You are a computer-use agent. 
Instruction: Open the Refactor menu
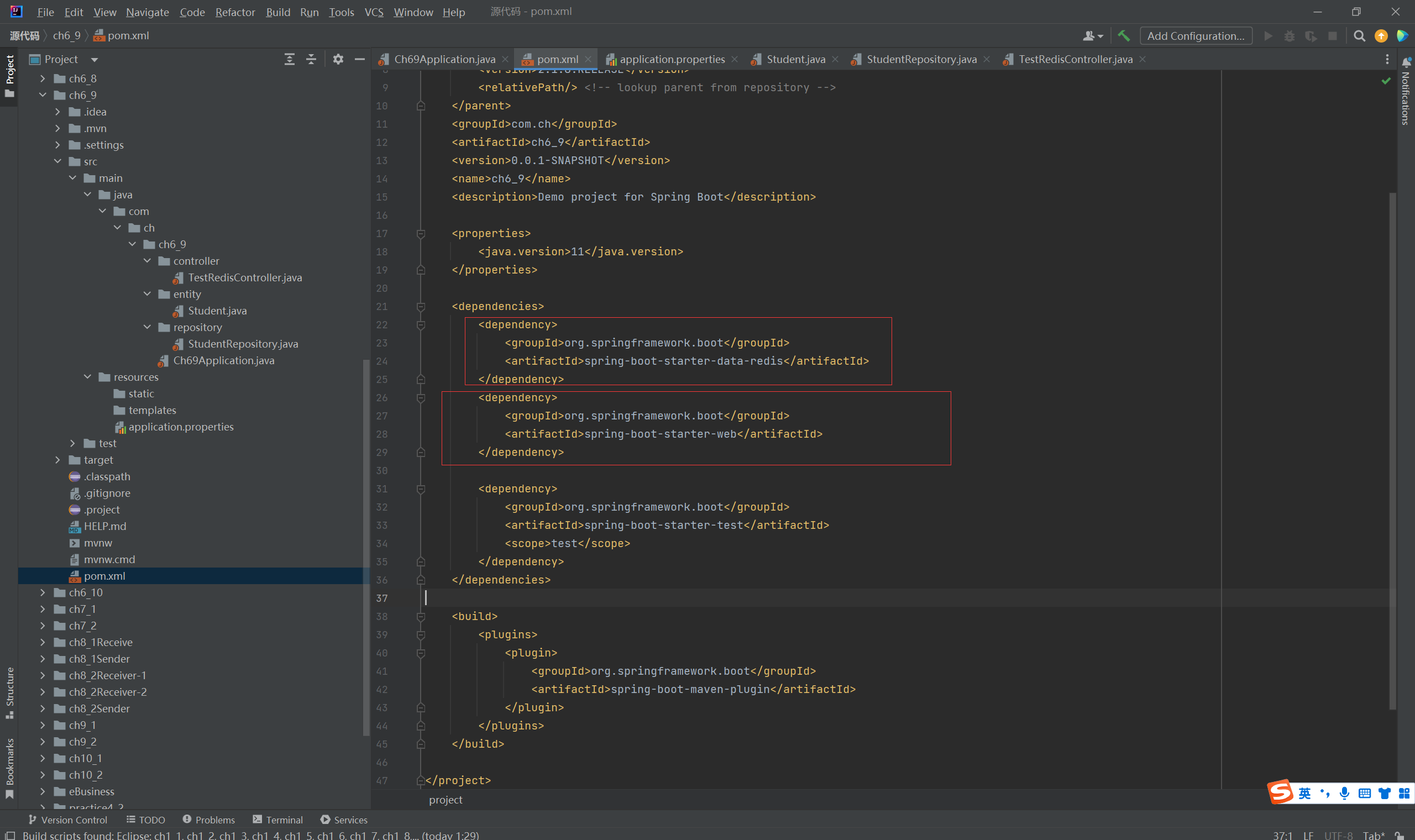coord(235,12)
